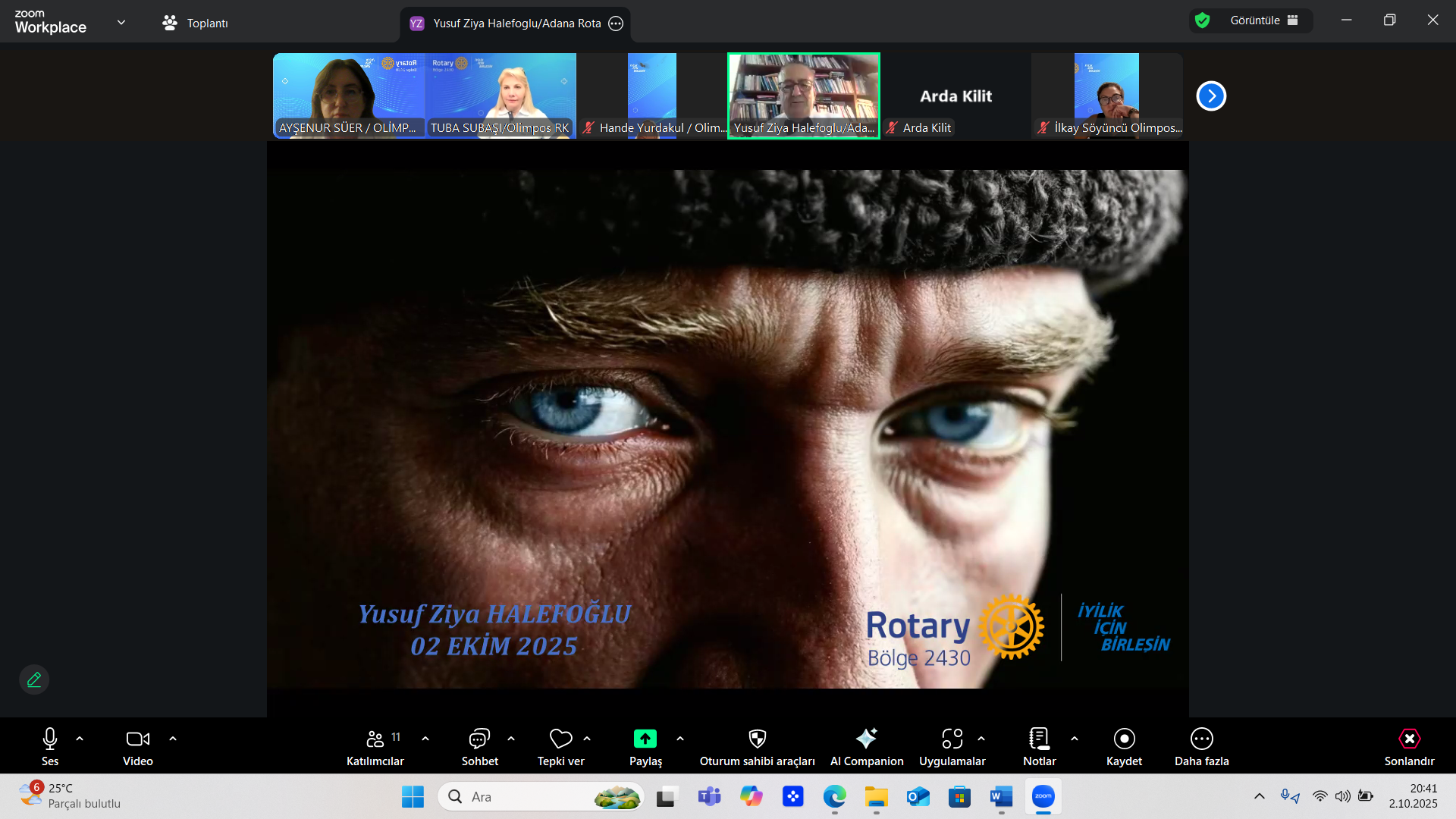1456x819 pixels.
Task: Expand video options arrow next to Video
Action: [173, 739]
